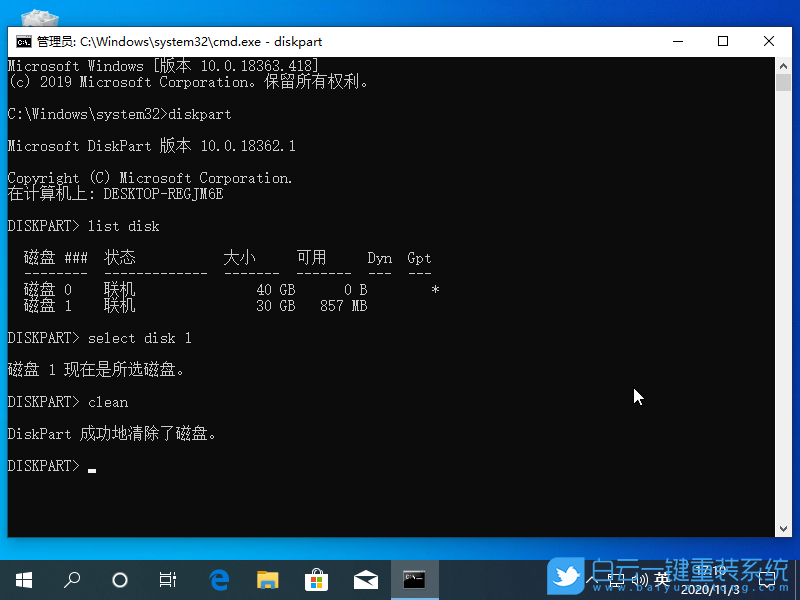Launch Microsoft Edge from the taskbar

click(x=219, y=579)
